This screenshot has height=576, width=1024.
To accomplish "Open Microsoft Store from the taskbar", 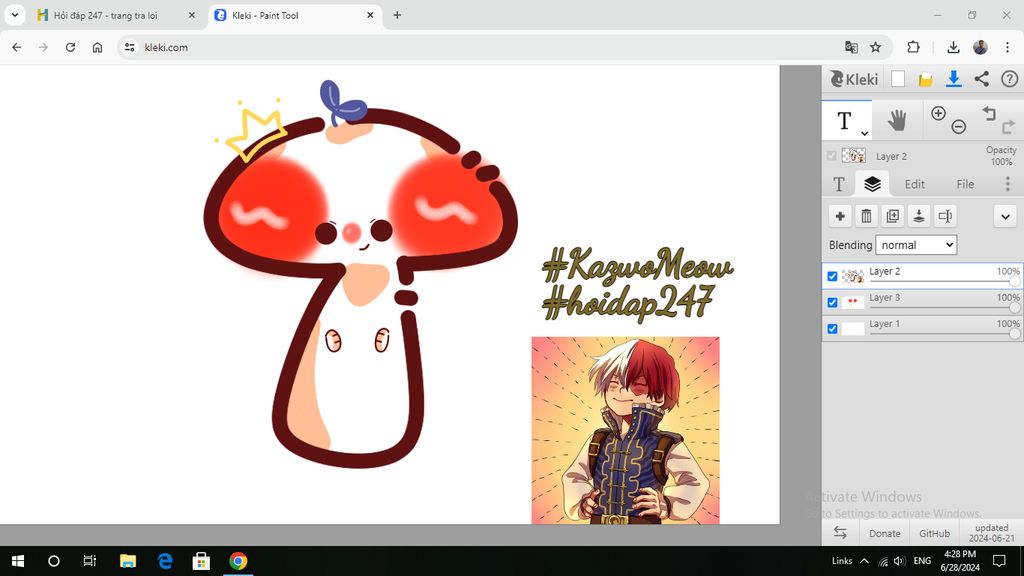I will tap(201, 561).
